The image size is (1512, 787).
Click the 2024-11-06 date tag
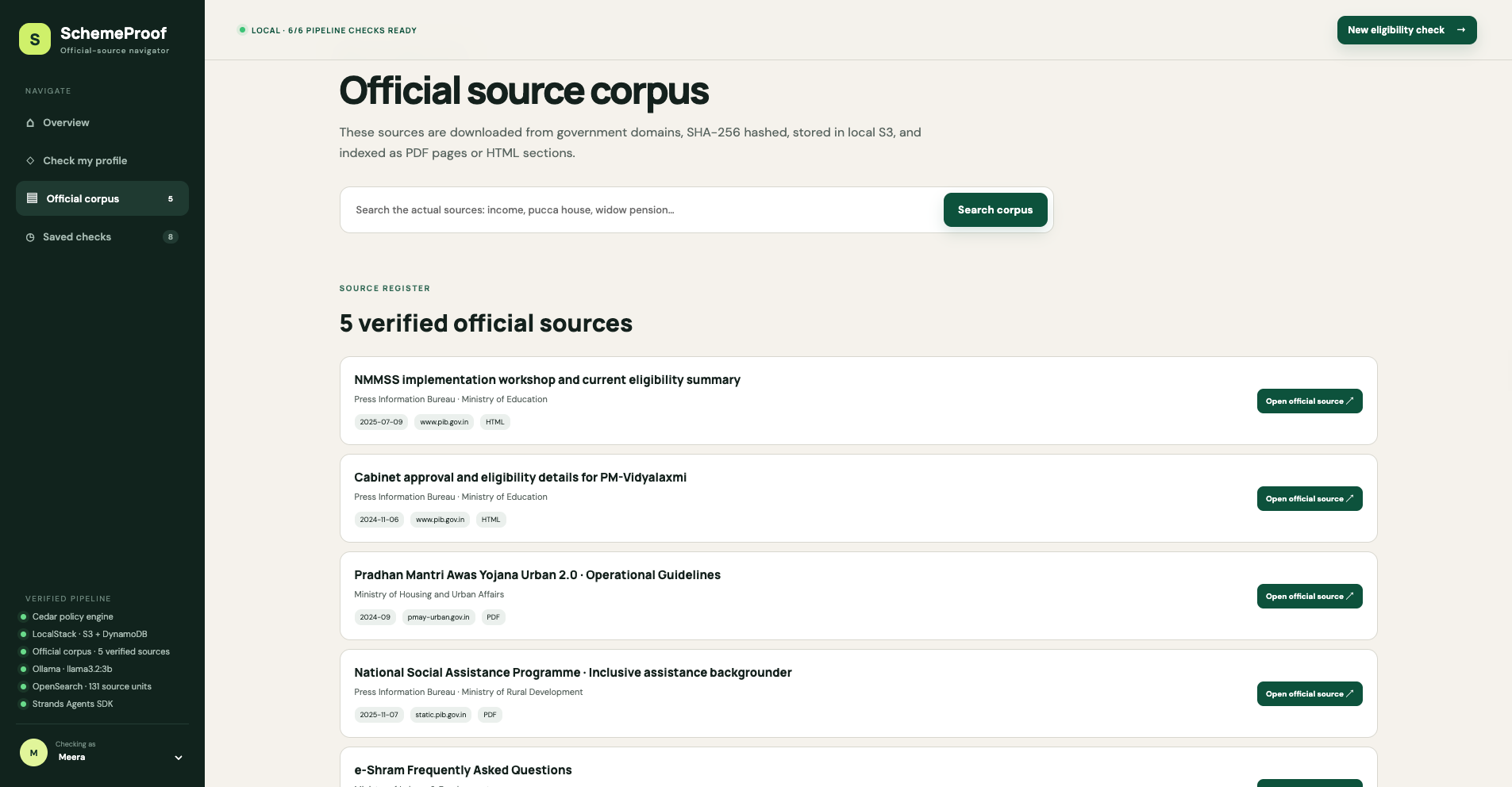[379, 520]
